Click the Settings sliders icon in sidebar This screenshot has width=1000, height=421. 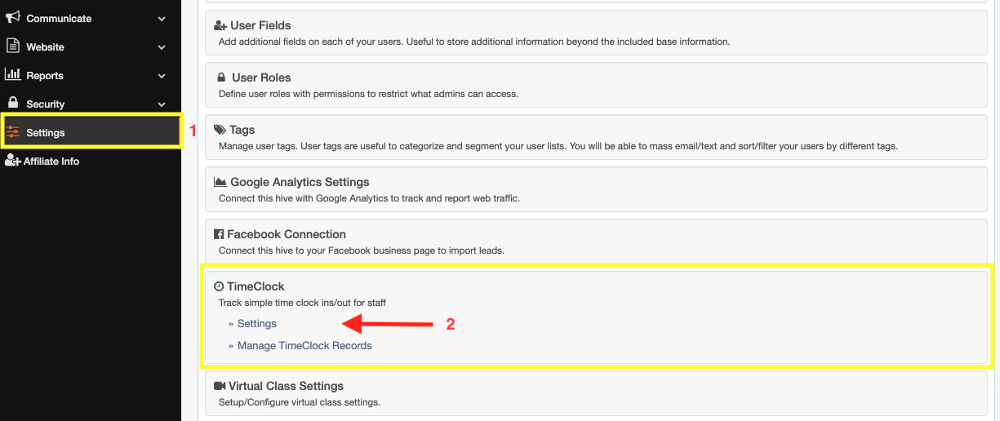[13, 133]
